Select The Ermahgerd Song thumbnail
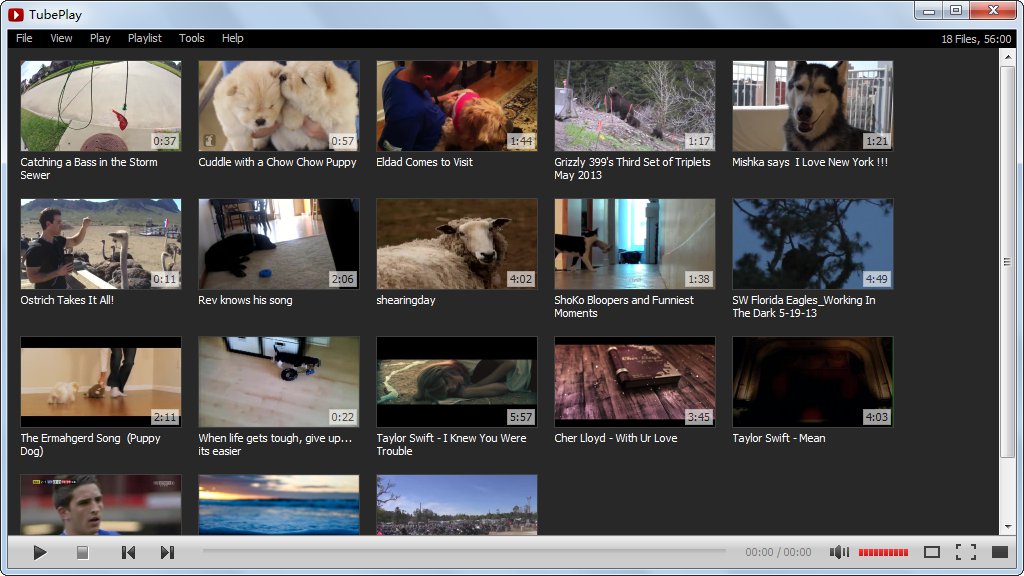The image size is (1024, 576). [x=101, y=381]
